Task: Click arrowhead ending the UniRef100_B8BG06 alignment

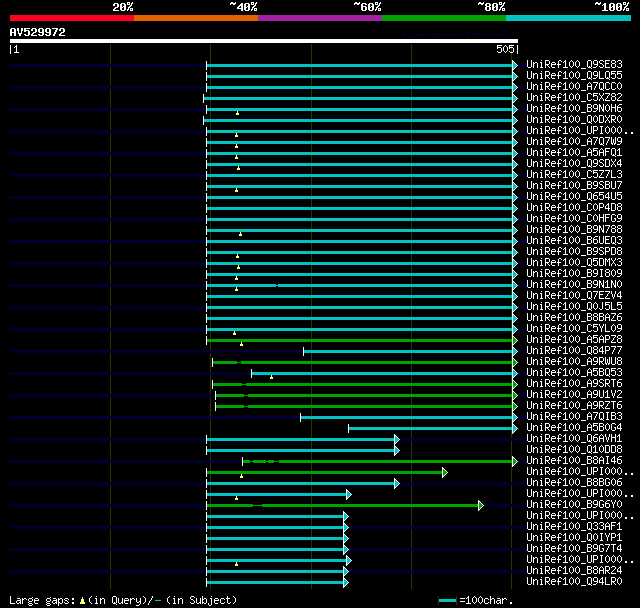Action: pyautogui.click(x=397, y=484)
